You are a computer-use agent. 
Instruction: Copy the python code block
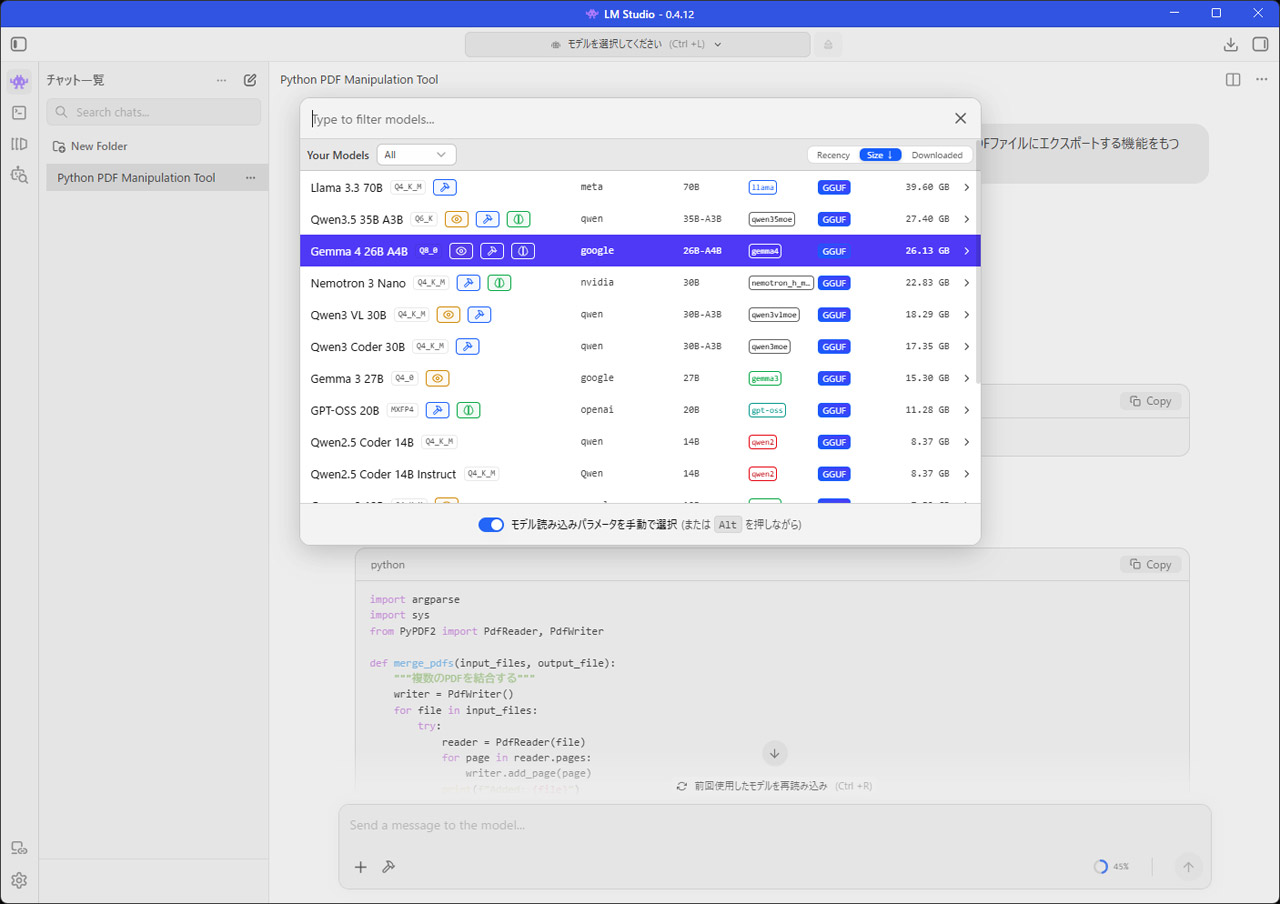1150,564
